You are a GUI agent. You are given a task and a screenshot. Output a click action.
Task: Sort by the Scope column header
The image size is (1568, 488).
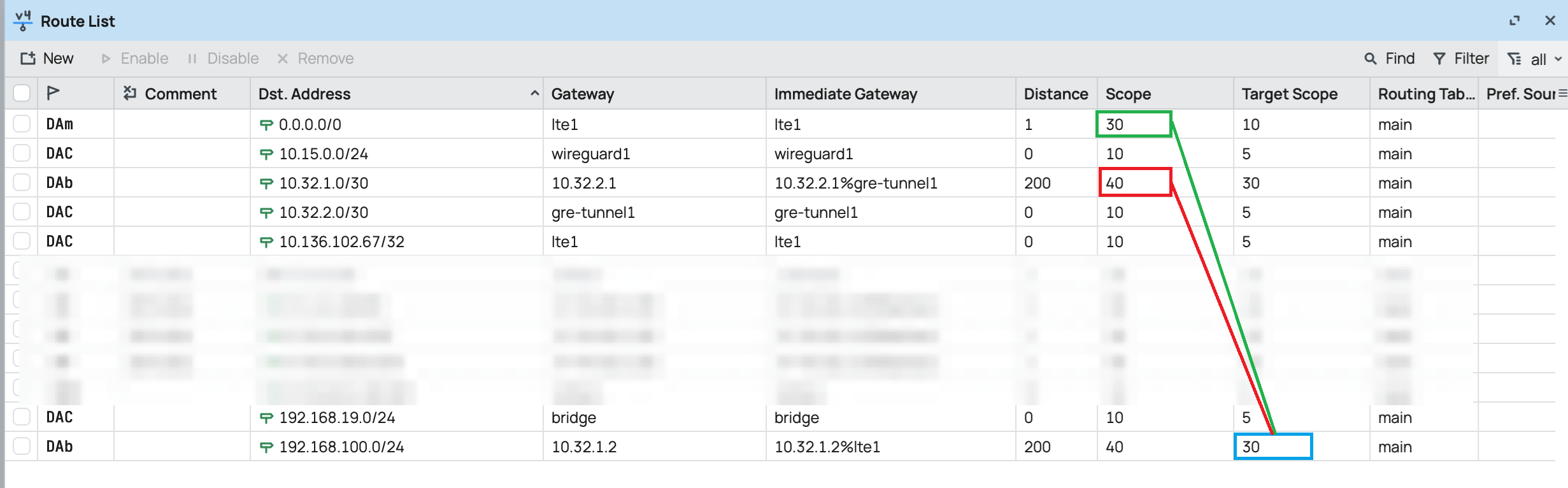[x=1165, y=94]
